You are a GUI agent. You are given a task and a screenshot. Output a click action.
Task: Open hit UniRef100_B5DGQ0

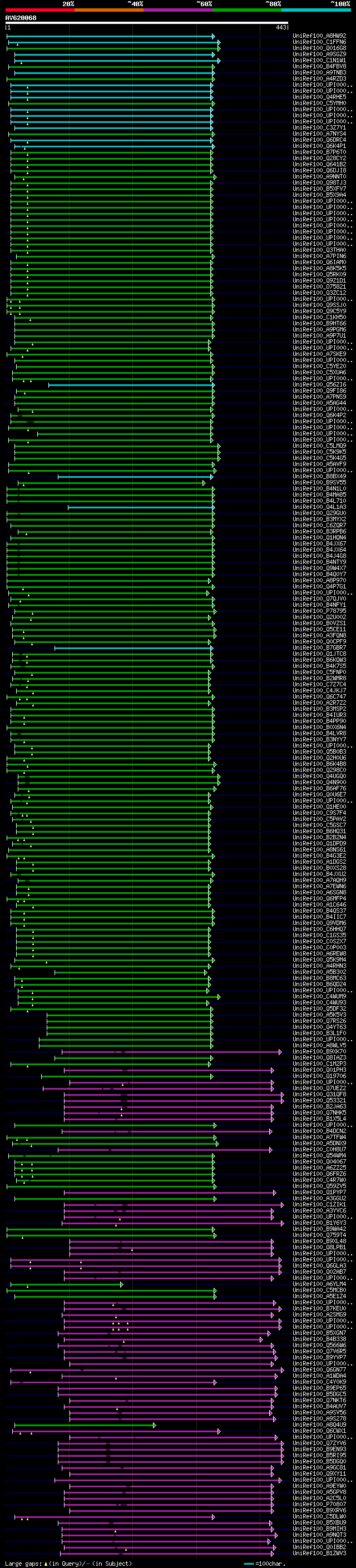coord(319,1461)
